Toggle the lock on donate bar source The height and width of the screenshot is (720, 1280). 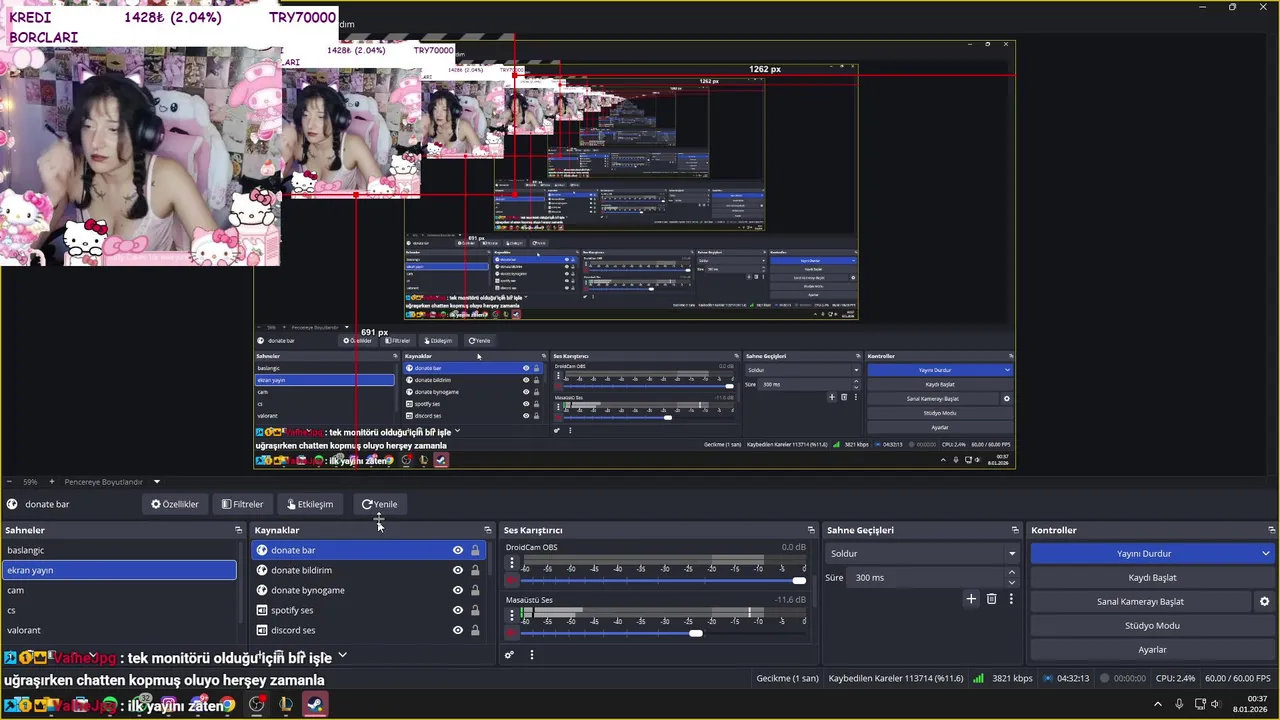475,550
